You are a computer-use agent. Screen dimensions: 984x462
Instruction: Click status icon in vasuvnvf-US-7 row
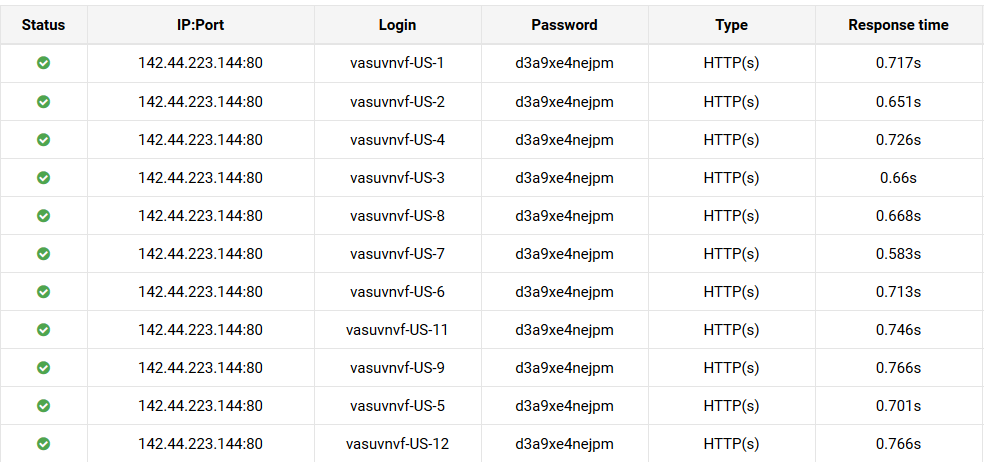[43, 253]
